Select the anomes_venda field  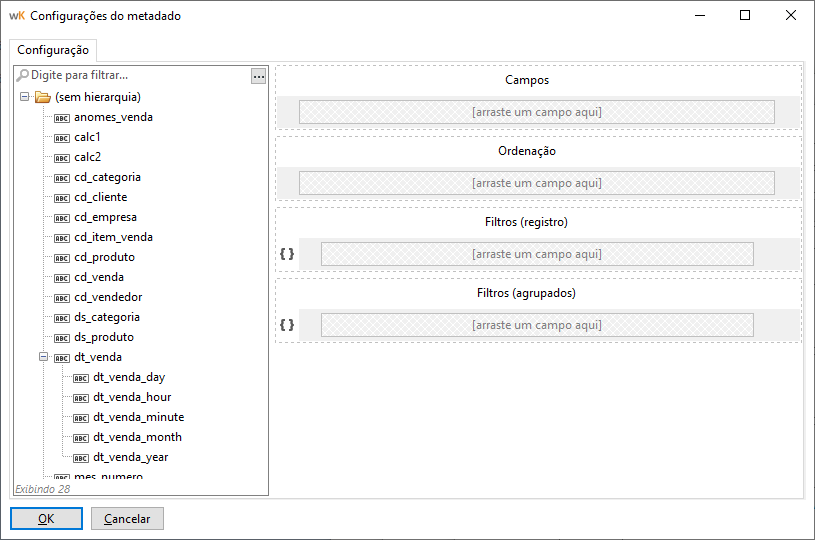(x=113, y=117)
